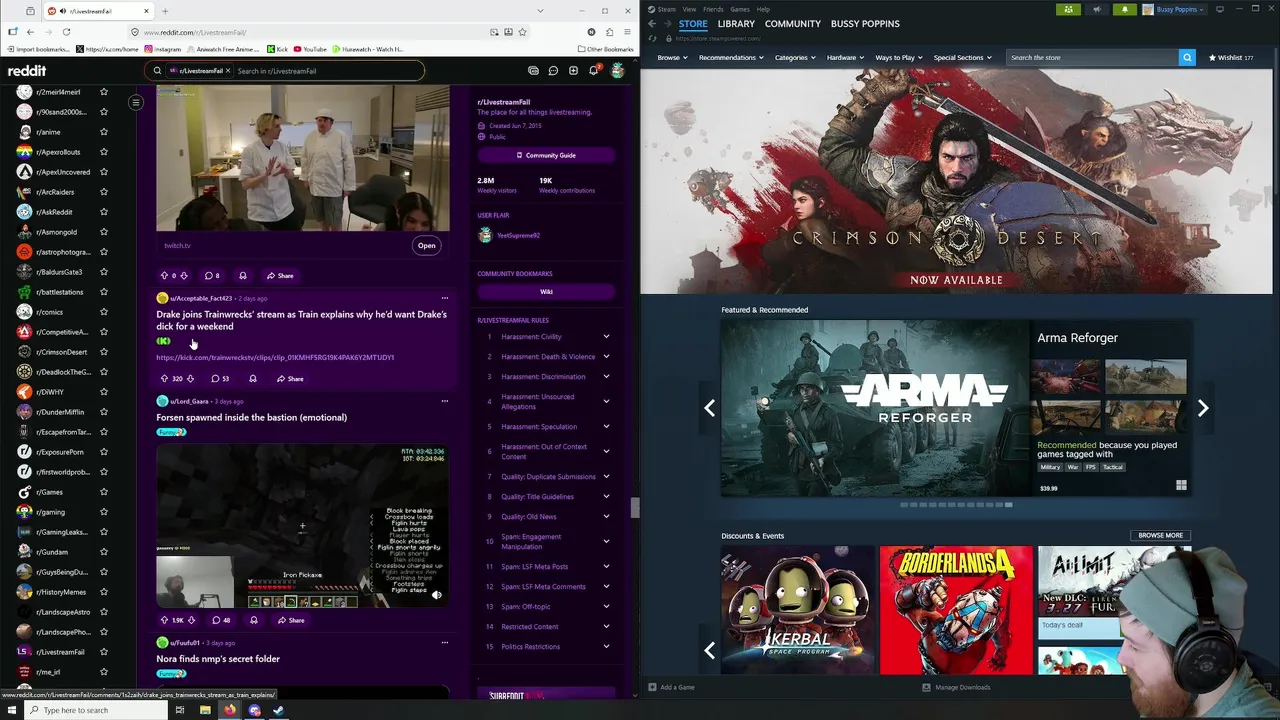The width and height of the screenshot is (1280, 720).
Task: Open Steam friends activity green icon
Action: point(1069,9)
